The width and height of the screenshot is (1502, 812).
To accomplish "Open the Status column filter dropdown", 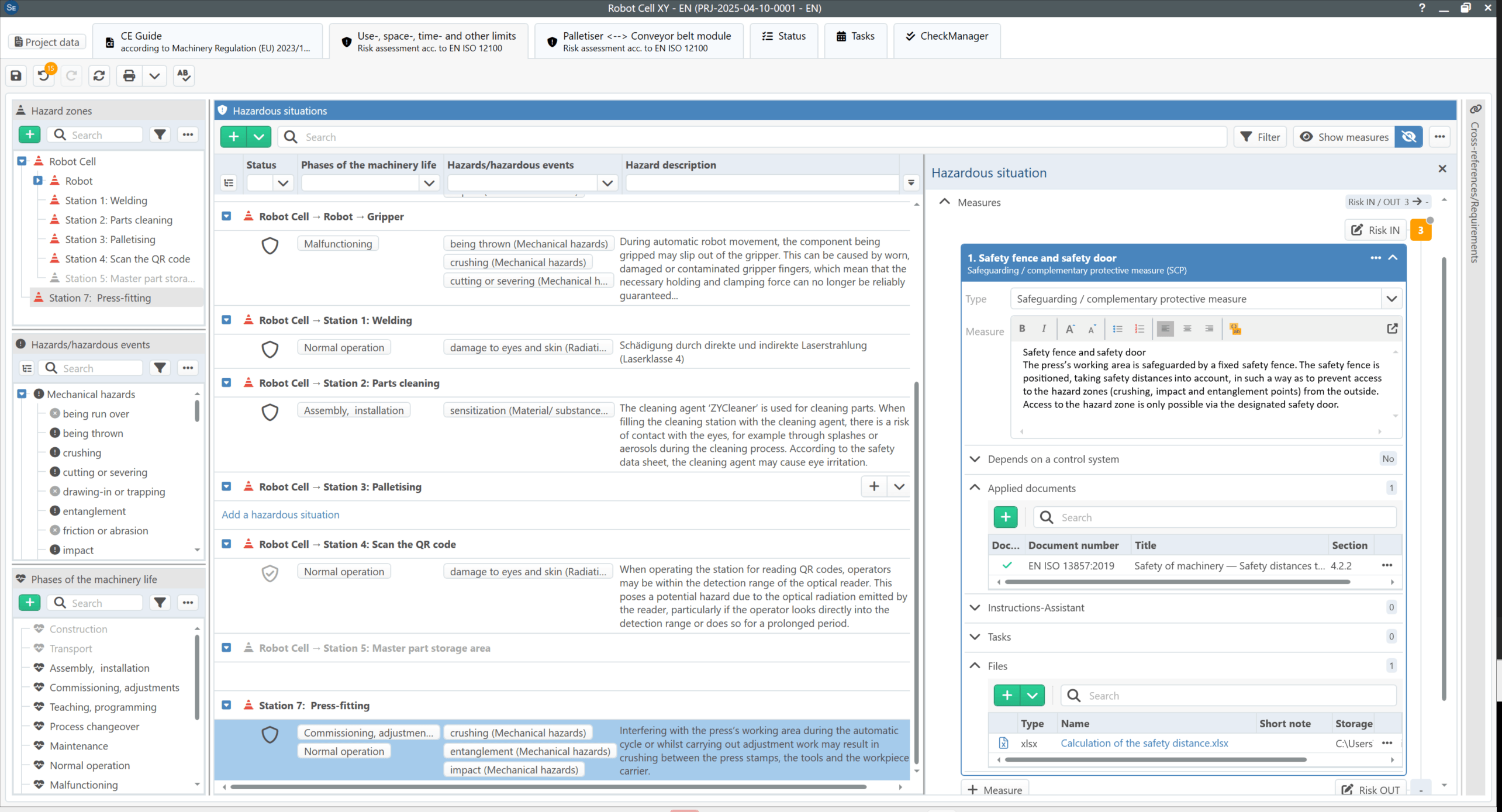I will [x=283, y=183].
